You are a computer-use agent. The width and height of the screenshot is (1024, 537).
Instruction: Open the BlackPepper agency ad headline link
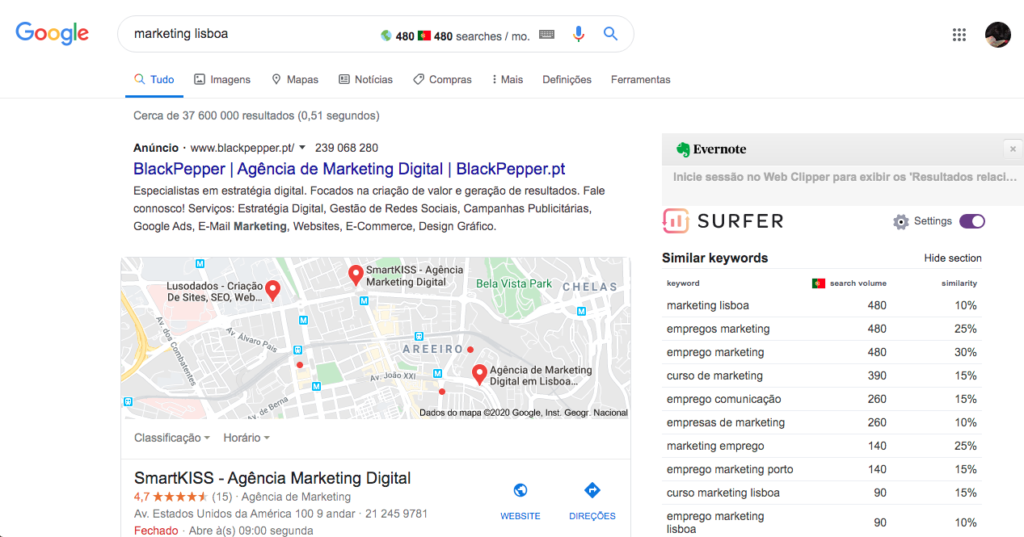click(349, 169)
